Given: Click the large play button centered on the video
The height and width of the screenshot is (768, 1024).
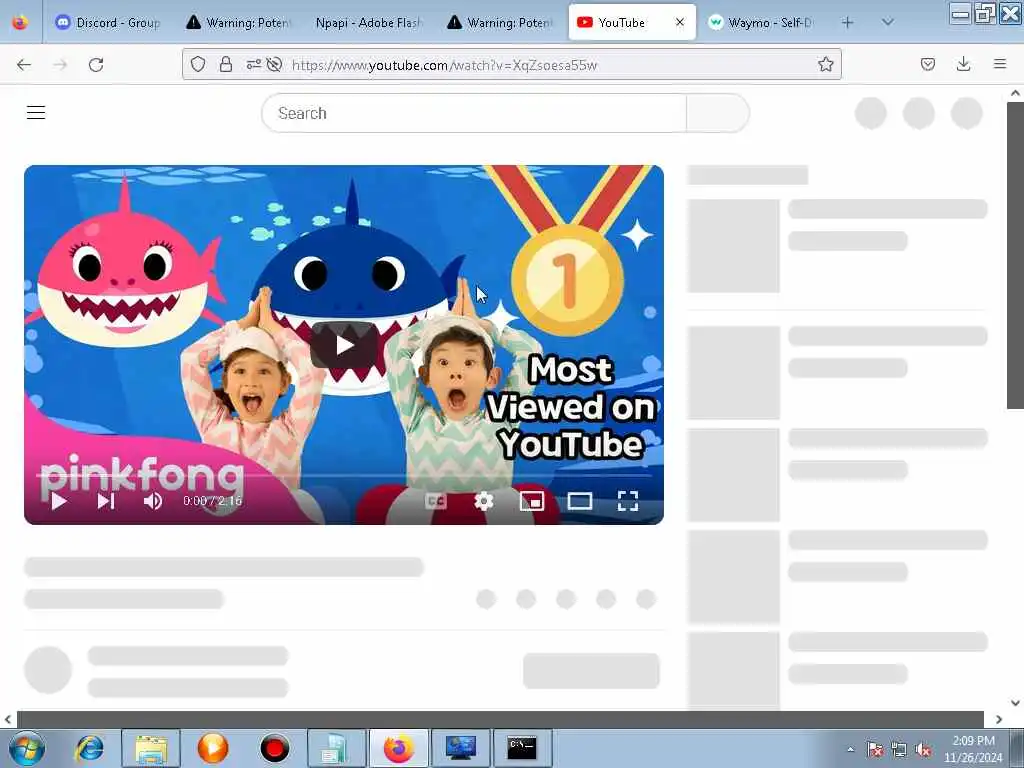Looking at the screenshot, I should [x=344, y=345].
